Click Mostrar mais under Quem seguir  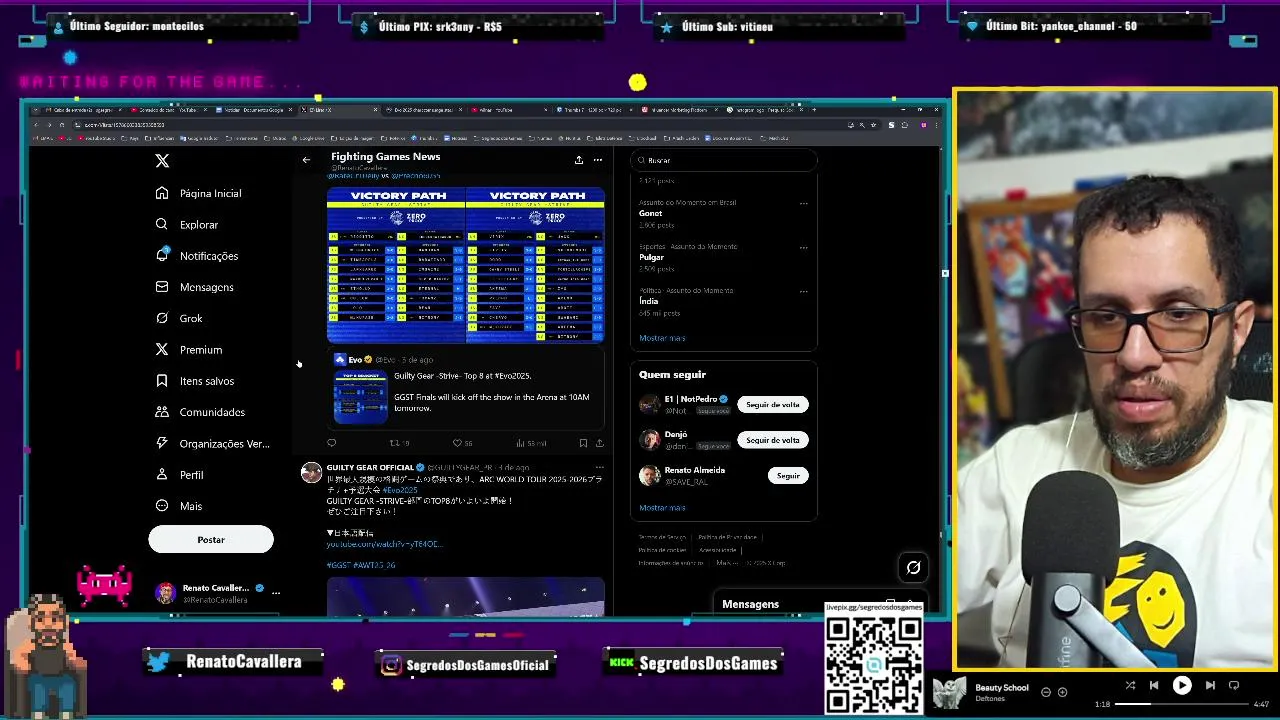(x=662, y=508)
